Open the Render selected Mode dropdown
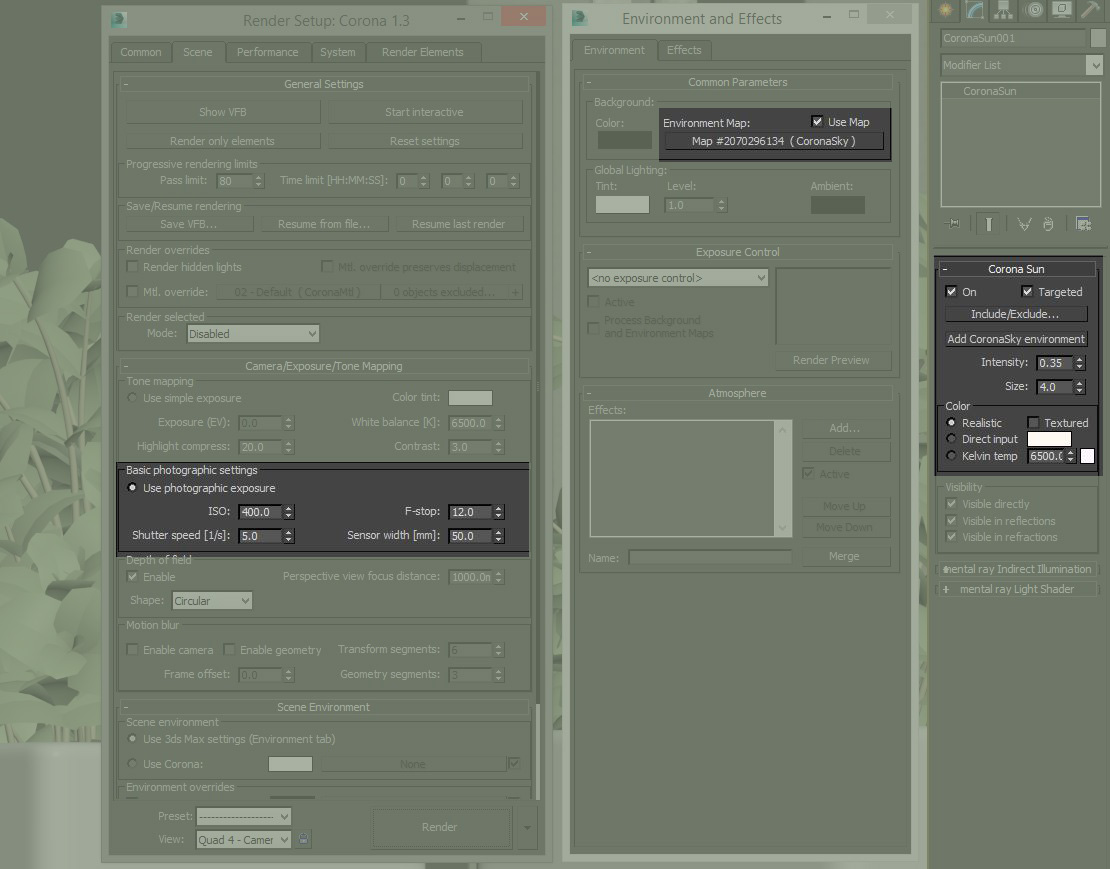Screen dimensions: 1110x869 (253, 334)
